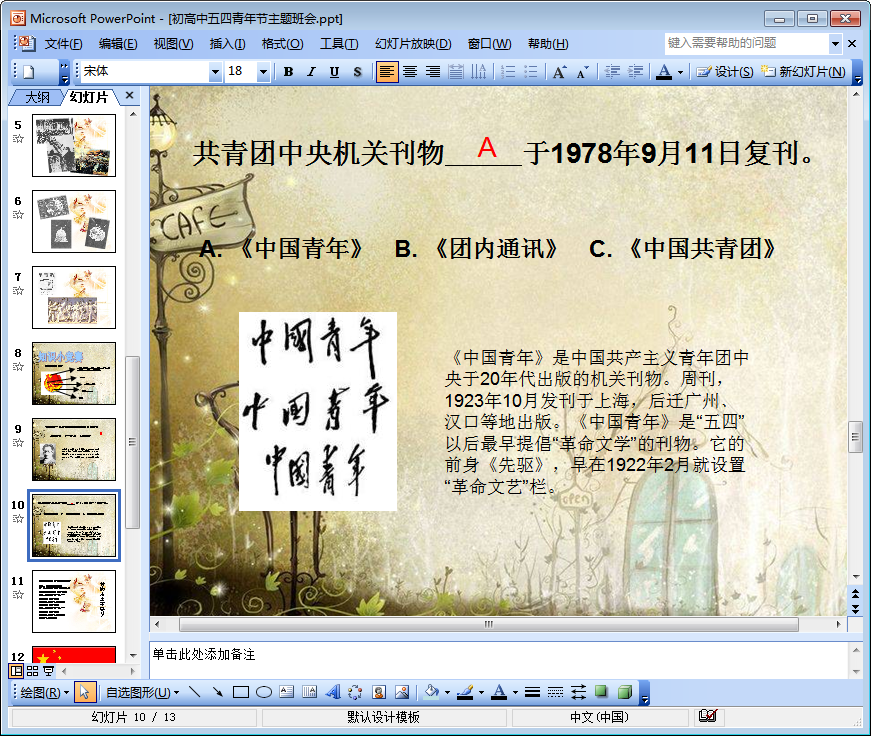Toggle the Select Objects pointer tool
Viewport: 871px width, 736px height.
pyautogui.click(x=84, y=692)
